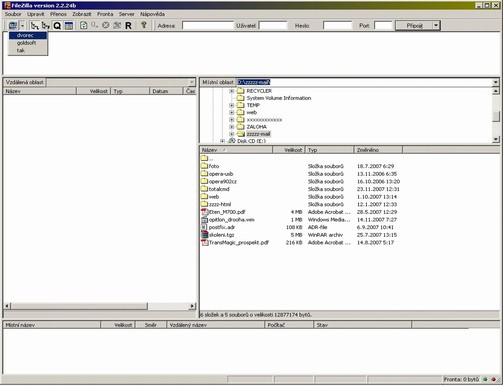This screenshot has width=503, height=386.
Task: Sort local files by Velikost column
Action: [289, 150]
